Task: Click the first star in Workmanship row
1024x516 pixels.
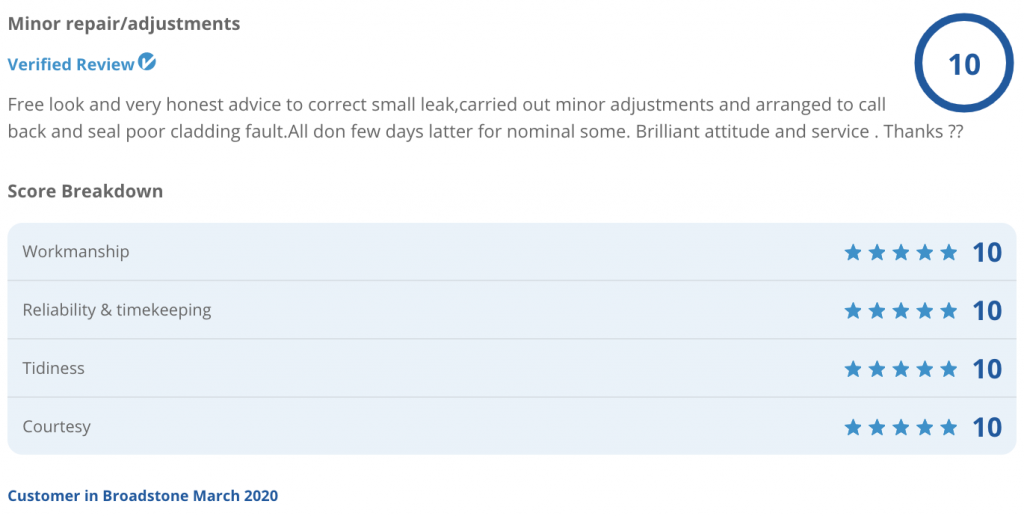Action: pos(853,253)
